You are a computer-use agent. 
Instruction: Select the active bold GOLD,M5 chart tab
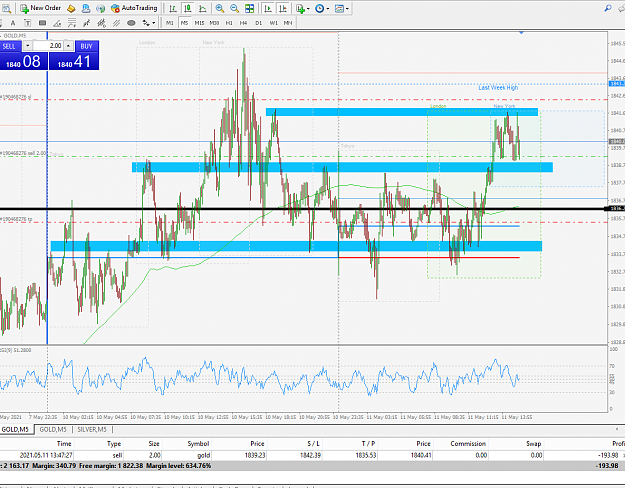[x=16, y=429]
